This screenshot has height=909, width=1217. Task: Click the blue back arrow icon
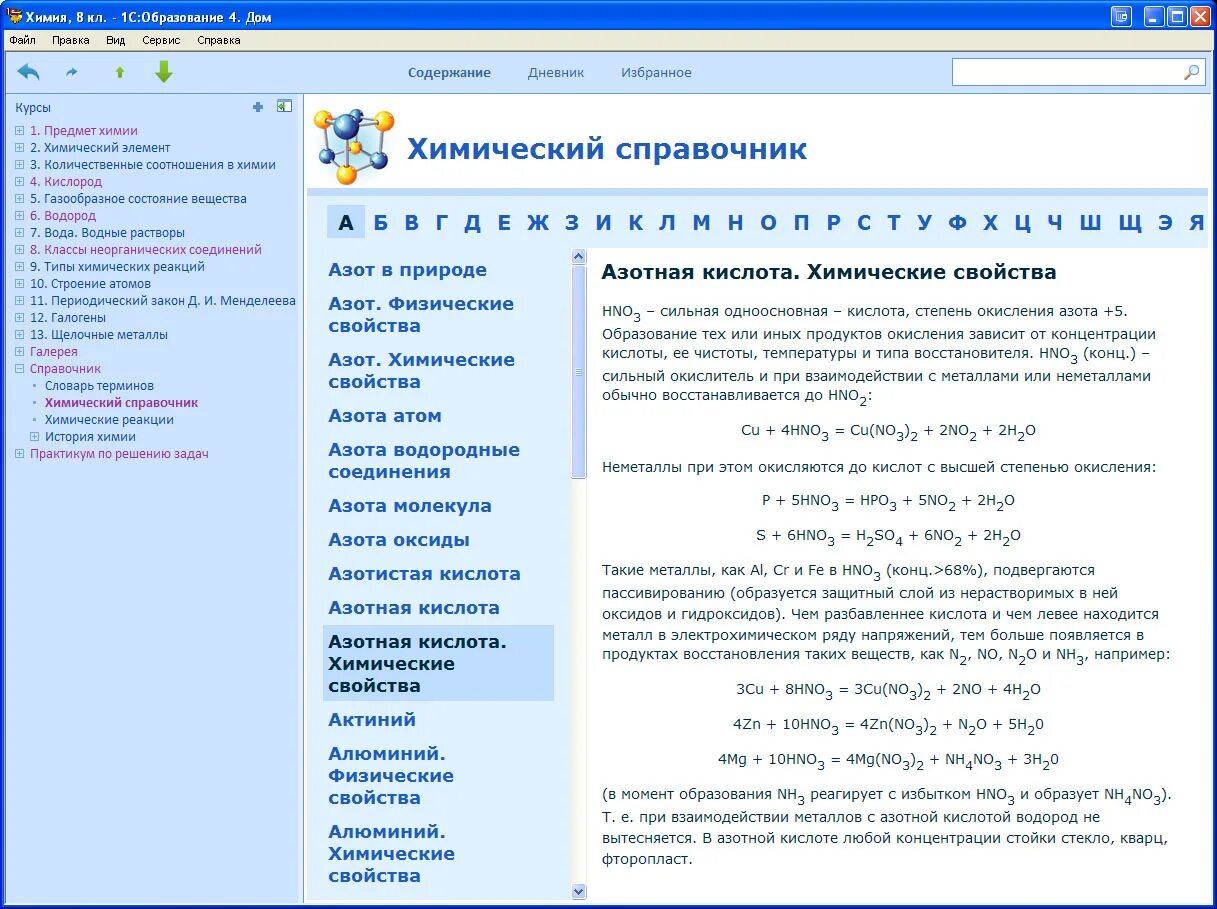pos(29,72)
